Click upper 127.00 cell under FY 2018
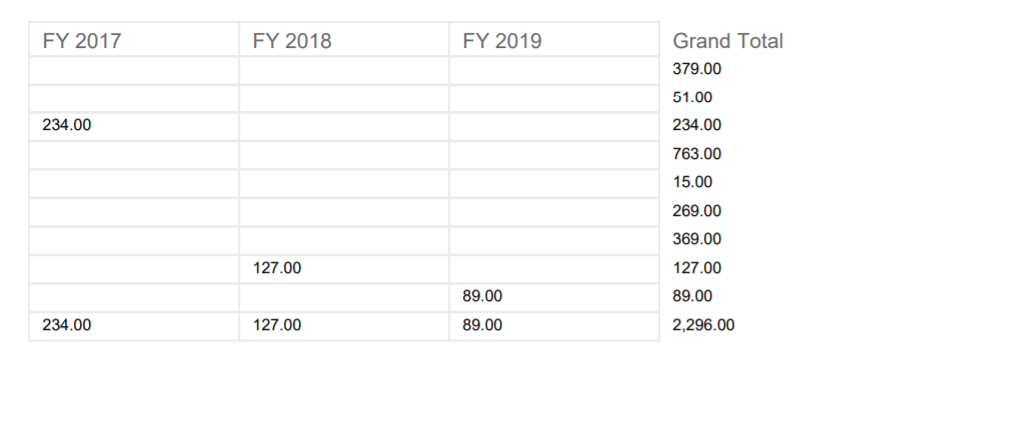The image size is (1028, 446). point(276,267)
